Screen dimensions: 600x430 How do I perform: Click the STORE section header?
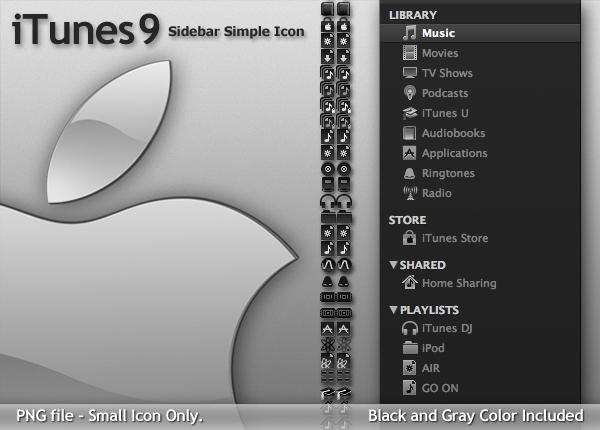[407, 220]
